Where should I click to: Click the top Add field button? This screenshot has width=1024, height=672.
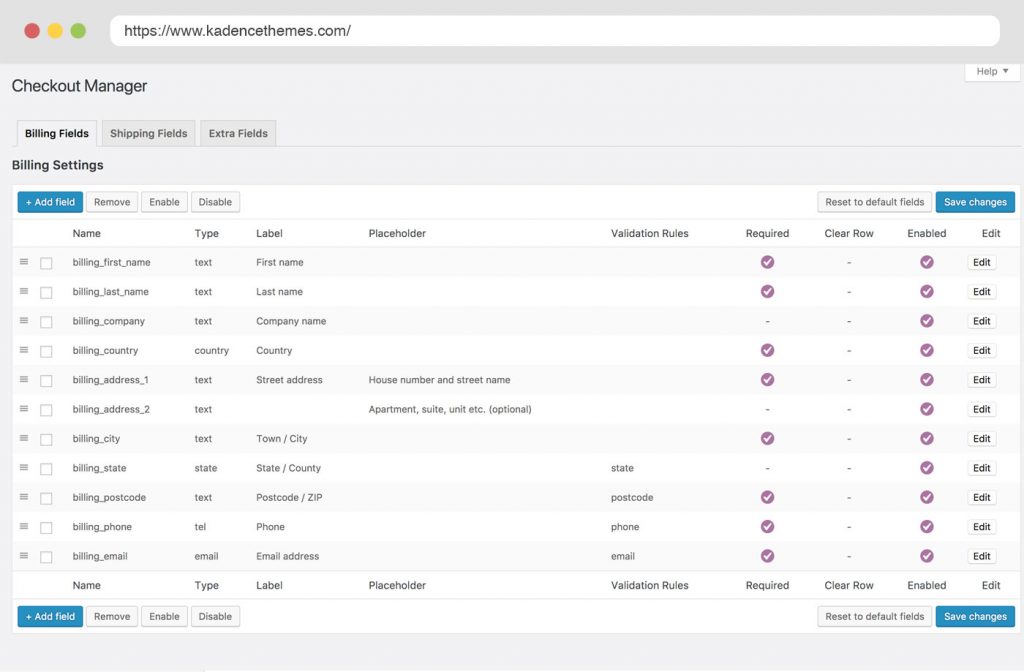[50, 202]
